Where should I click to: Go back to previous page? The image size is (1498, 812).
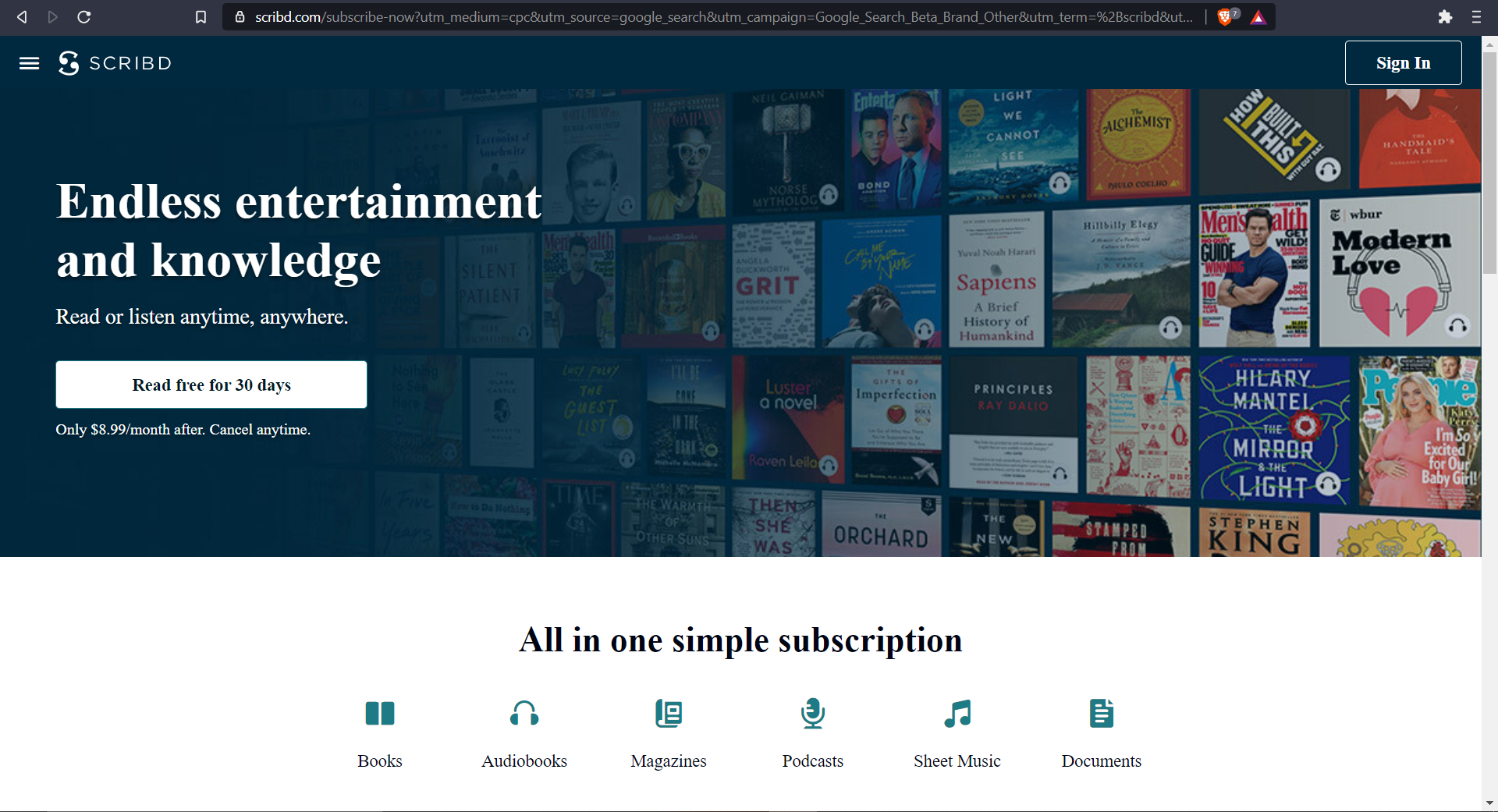pyautogui.click(x=22, y=17)
